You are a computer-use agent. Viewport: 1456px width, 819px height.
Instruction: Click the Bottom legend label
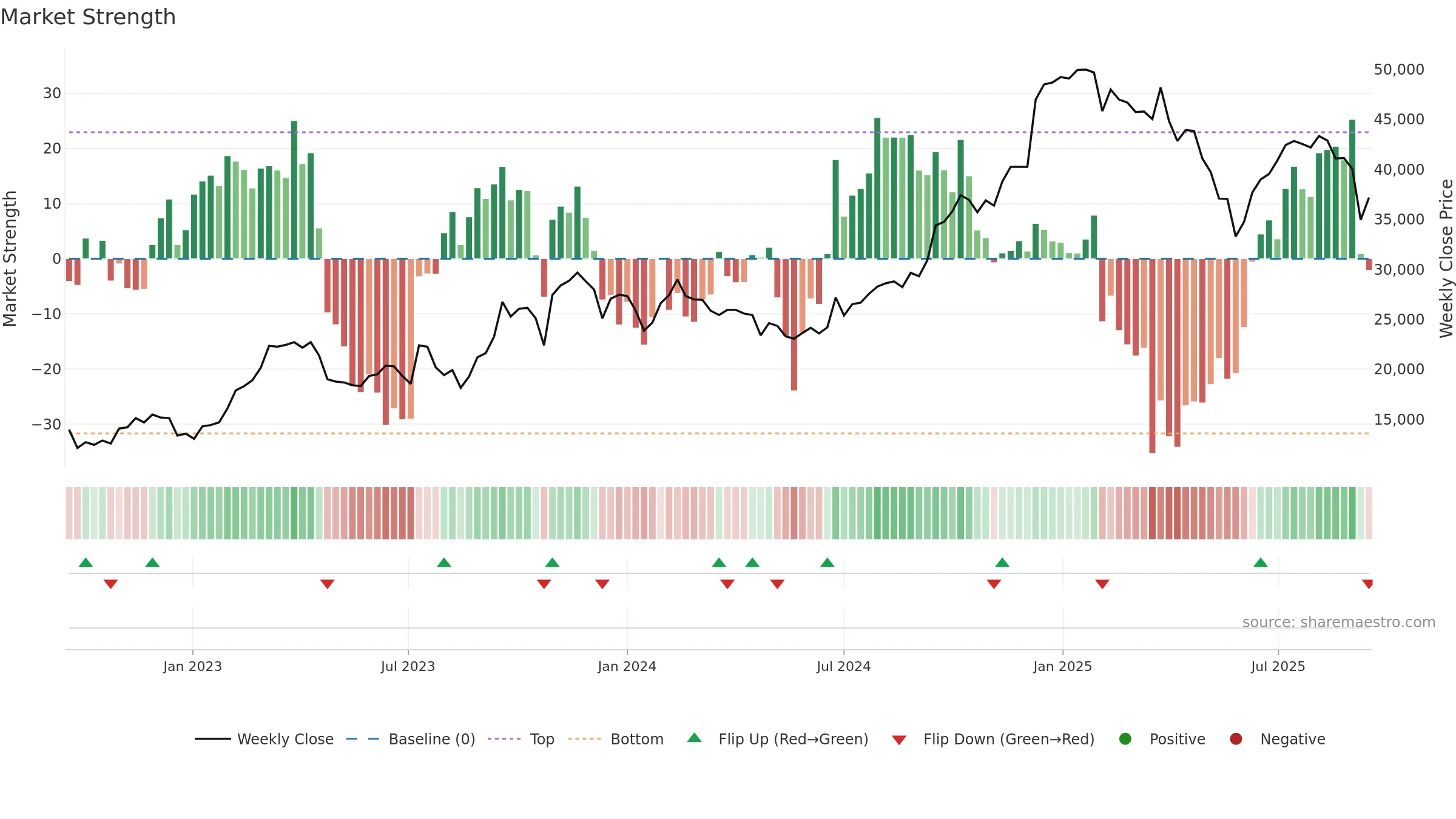click(637, 739)
